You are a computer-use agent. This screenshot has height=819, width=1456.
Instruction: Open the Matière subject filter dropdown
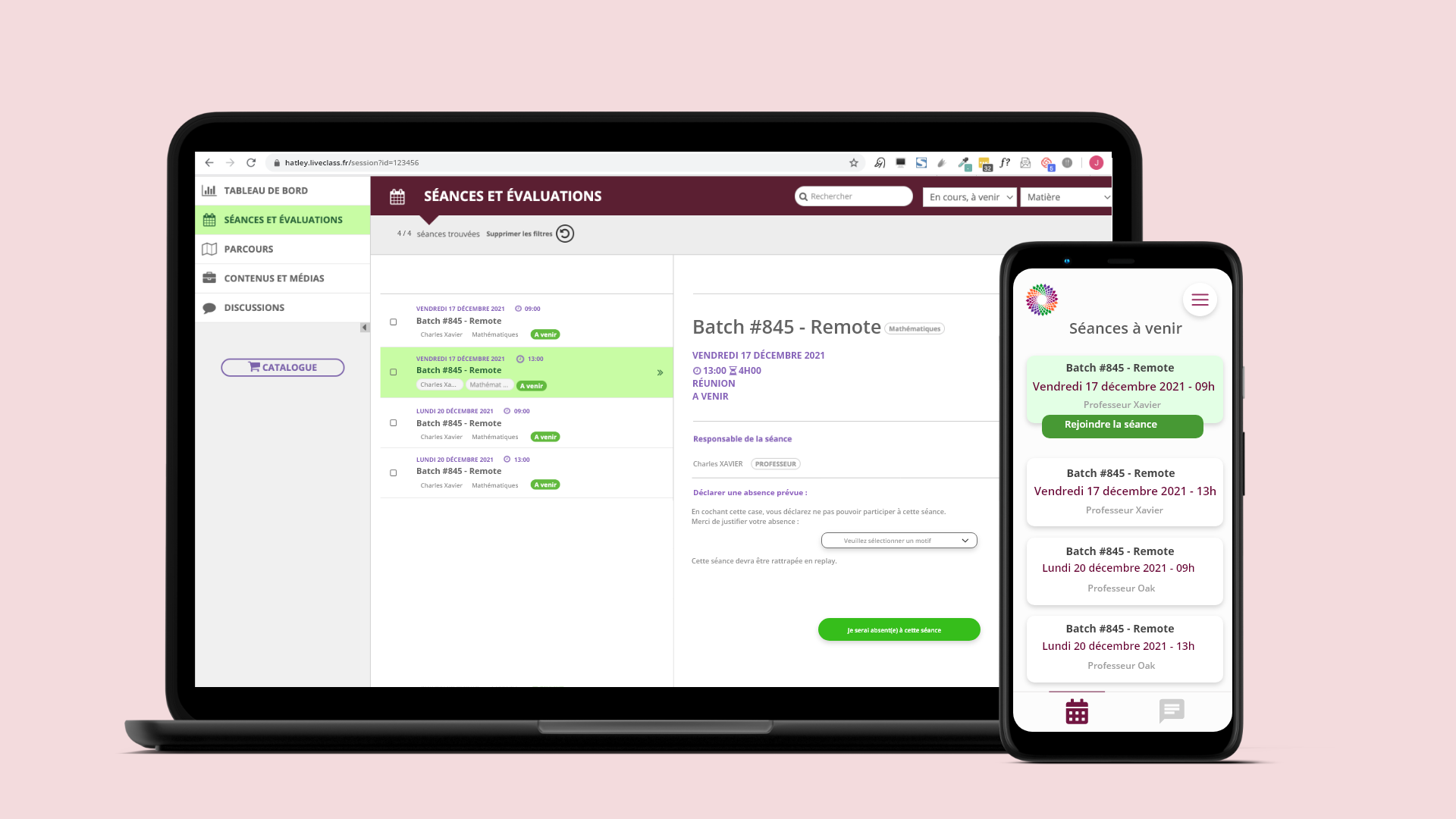[1065, 196]
